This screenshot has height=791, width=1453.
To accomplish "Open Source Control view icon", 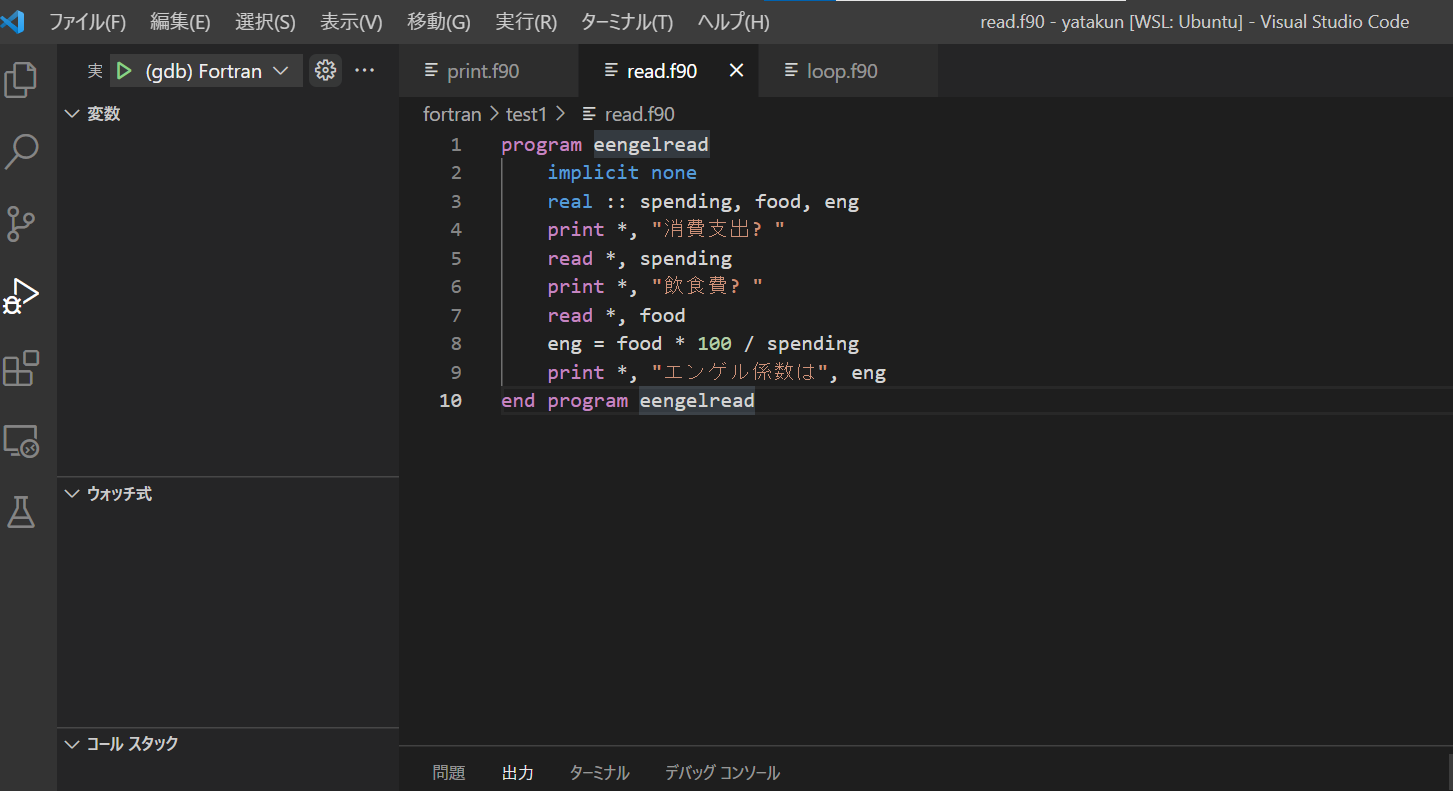I will [x=21, y=224].
